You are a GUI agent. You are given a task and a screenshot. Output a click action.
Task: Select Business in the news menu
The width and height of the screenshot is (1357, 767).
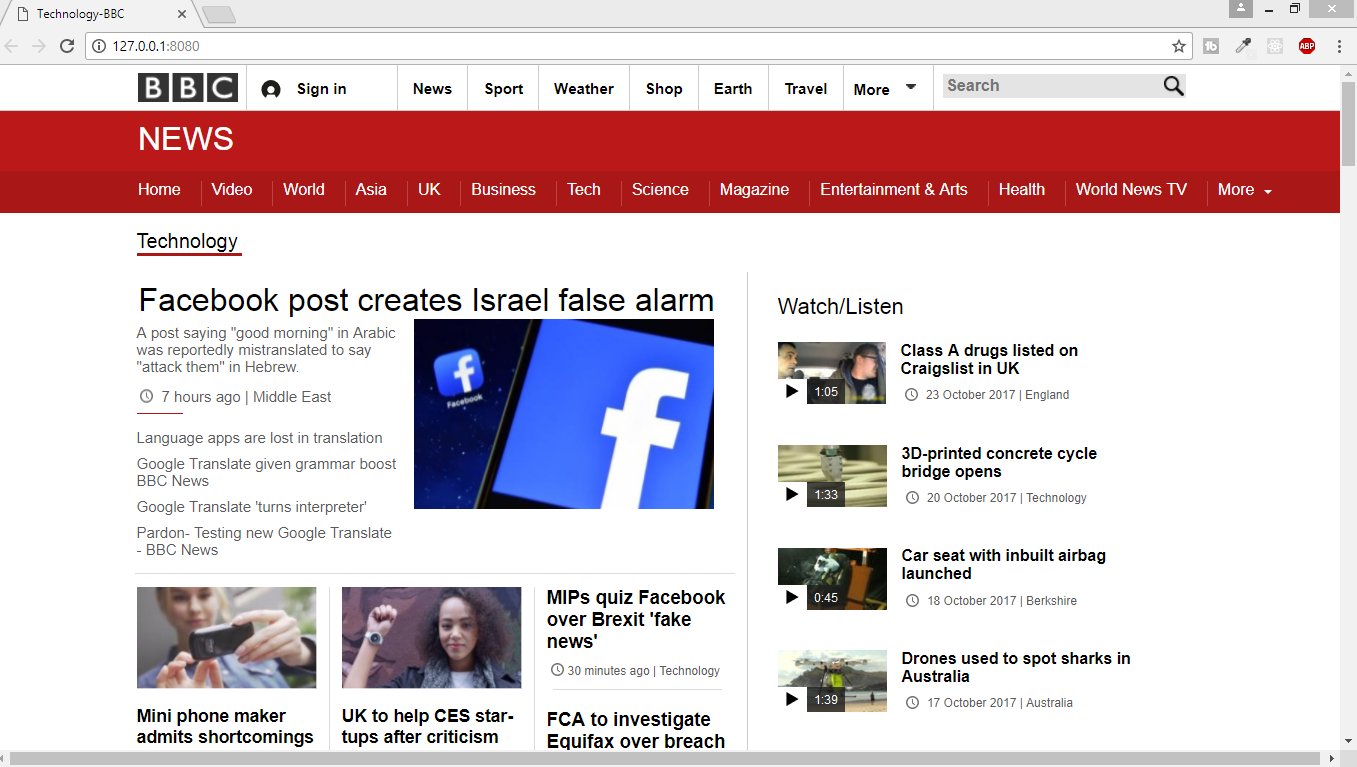503,190
